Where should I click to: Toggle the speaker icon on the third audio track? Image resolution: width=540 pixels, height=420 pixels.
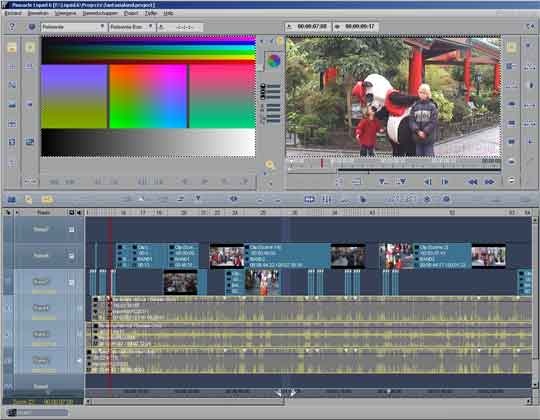coord(79,360)
